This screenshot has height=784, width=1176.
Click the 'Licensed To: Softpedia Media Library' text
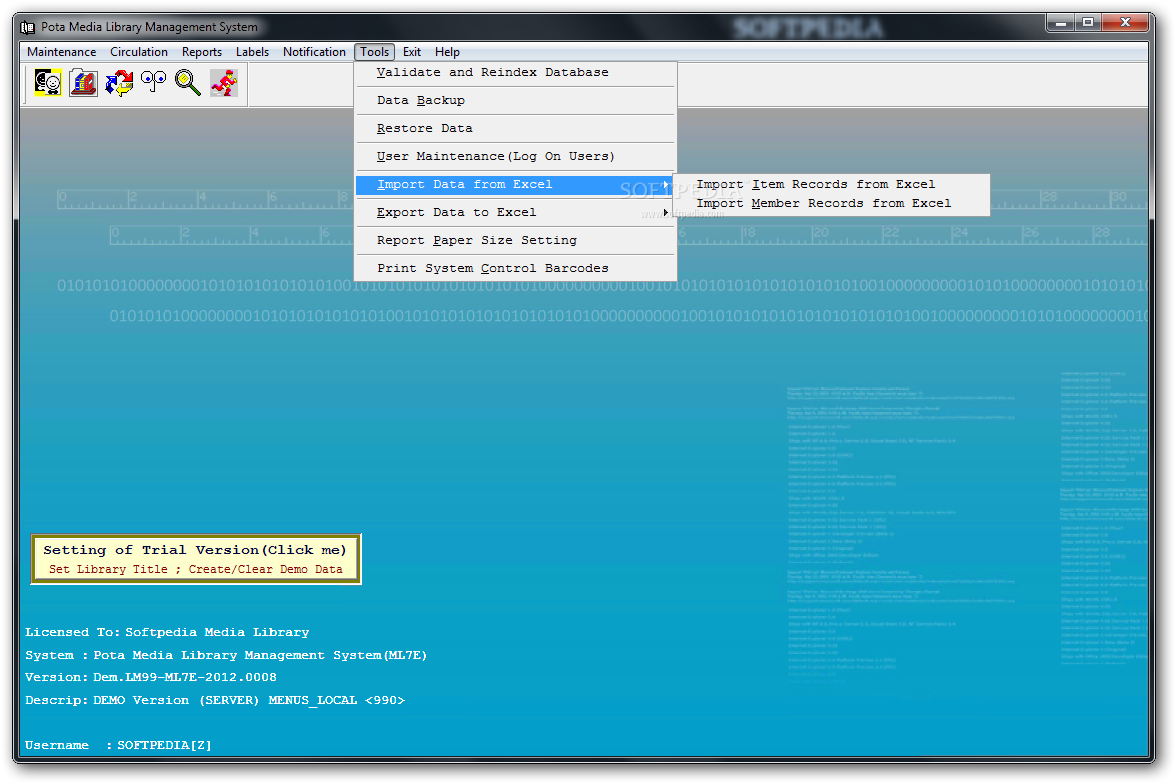pos(167,632)
